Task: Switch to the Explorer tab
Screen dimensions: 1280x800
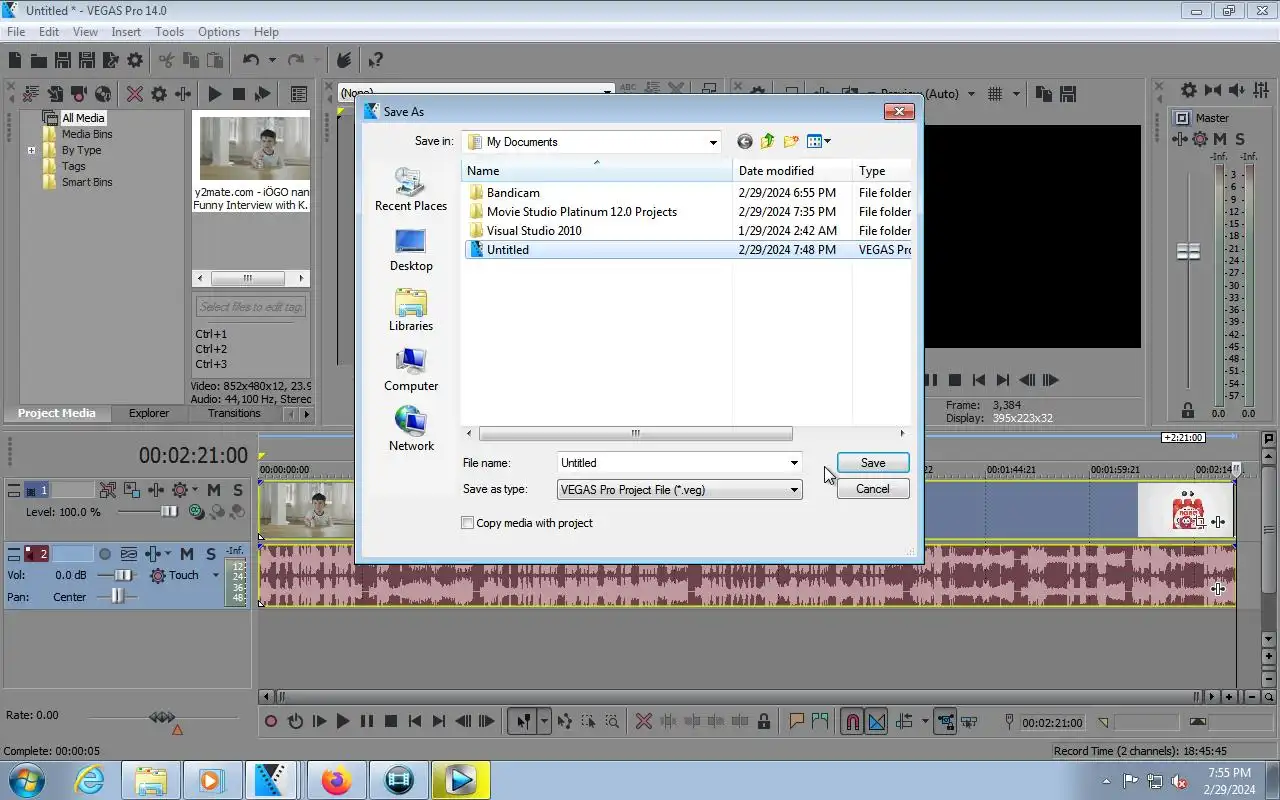Action: pyautogui.click(x=149, y=413)
